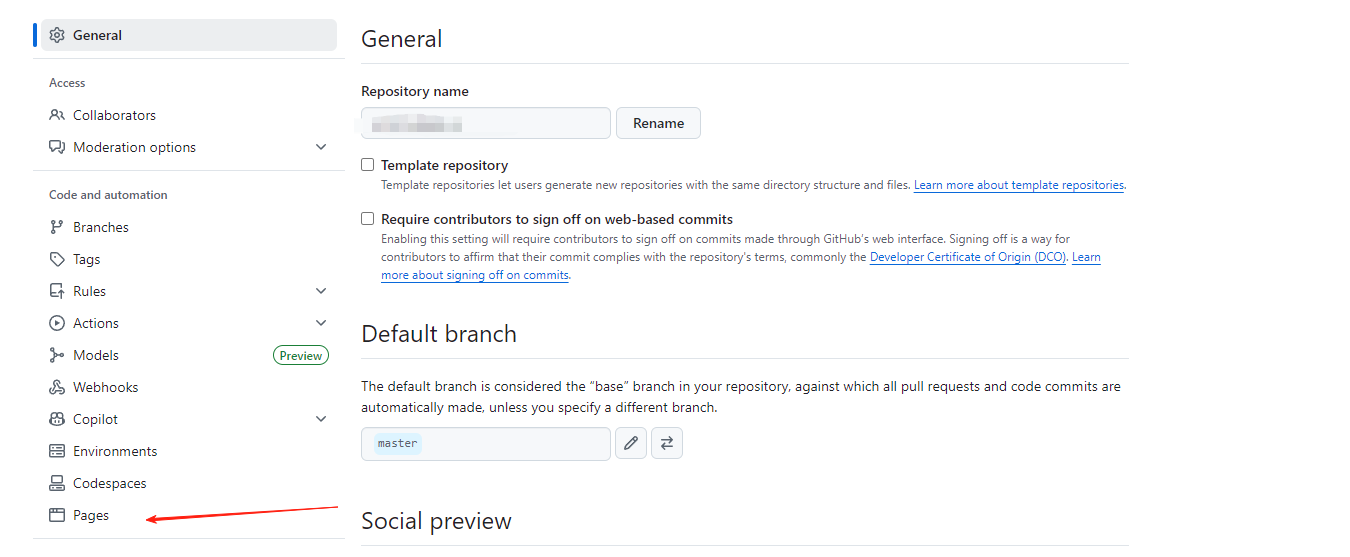Click the Branches git-branch icon

pos(57,227)
